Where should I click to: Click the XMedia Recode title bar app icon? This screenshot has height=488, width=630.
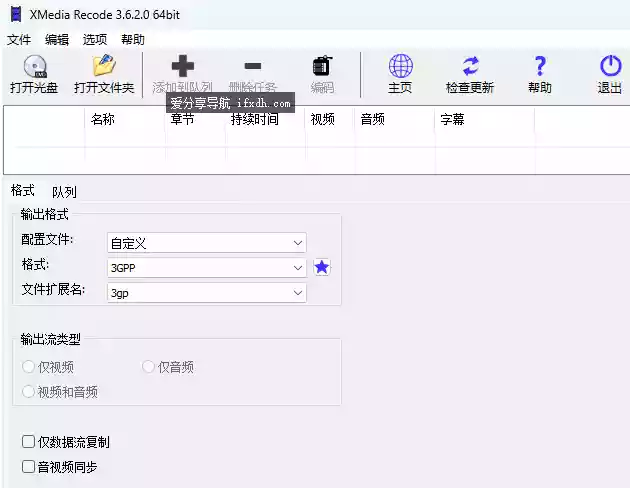point(16,14)
